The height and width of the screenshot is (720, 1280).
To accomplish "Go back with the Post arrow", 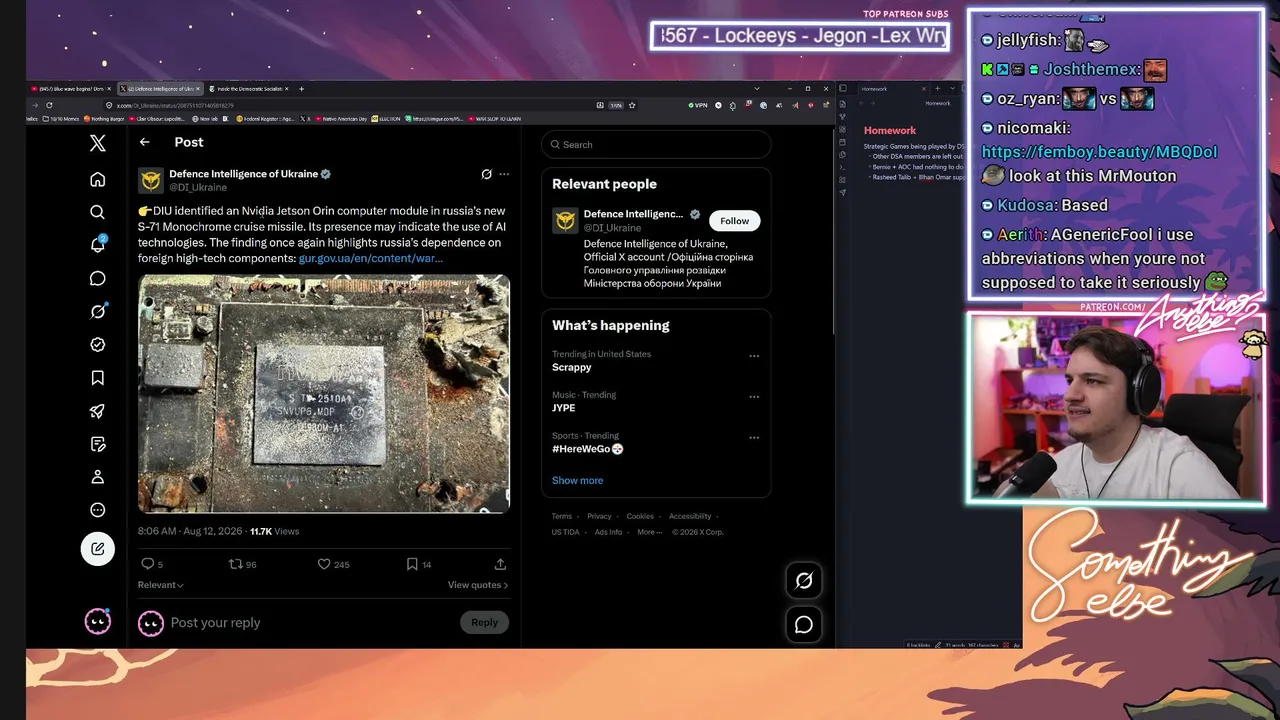I will coord(145,142).
